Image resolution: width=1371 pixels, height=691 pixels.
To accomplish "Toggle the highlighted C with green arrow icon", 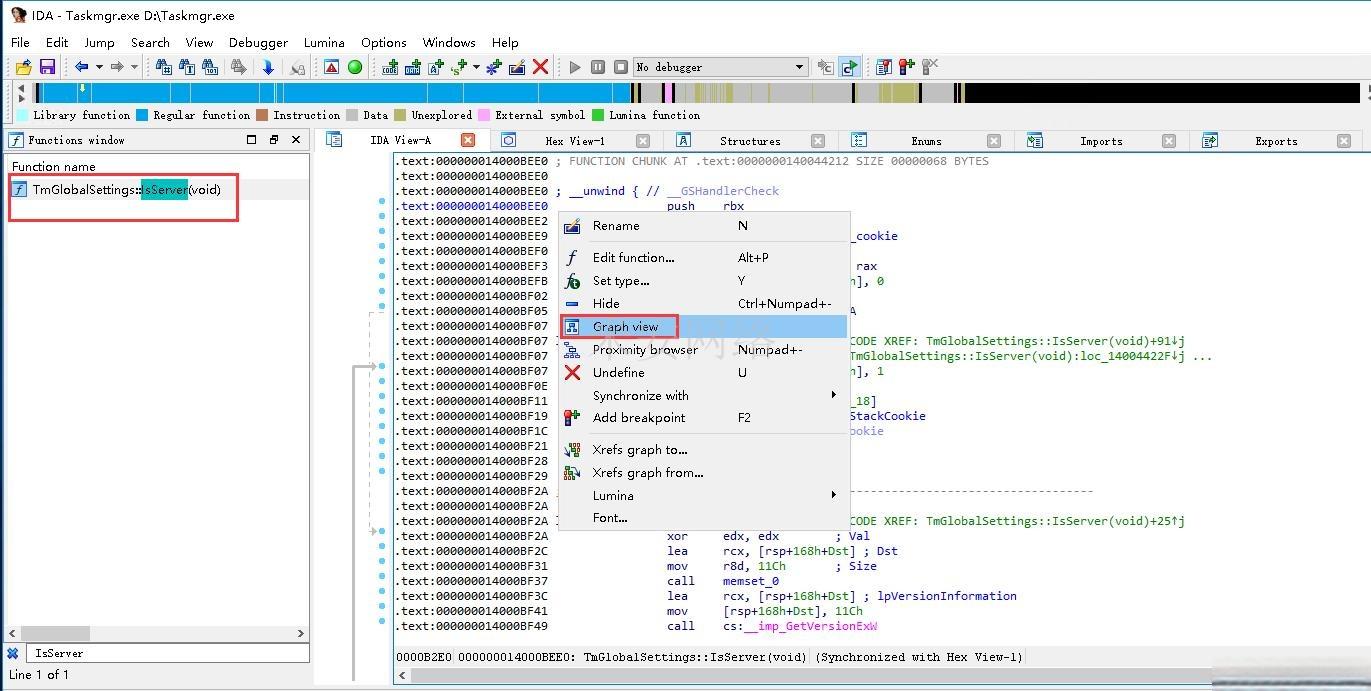I will [849, 67].
